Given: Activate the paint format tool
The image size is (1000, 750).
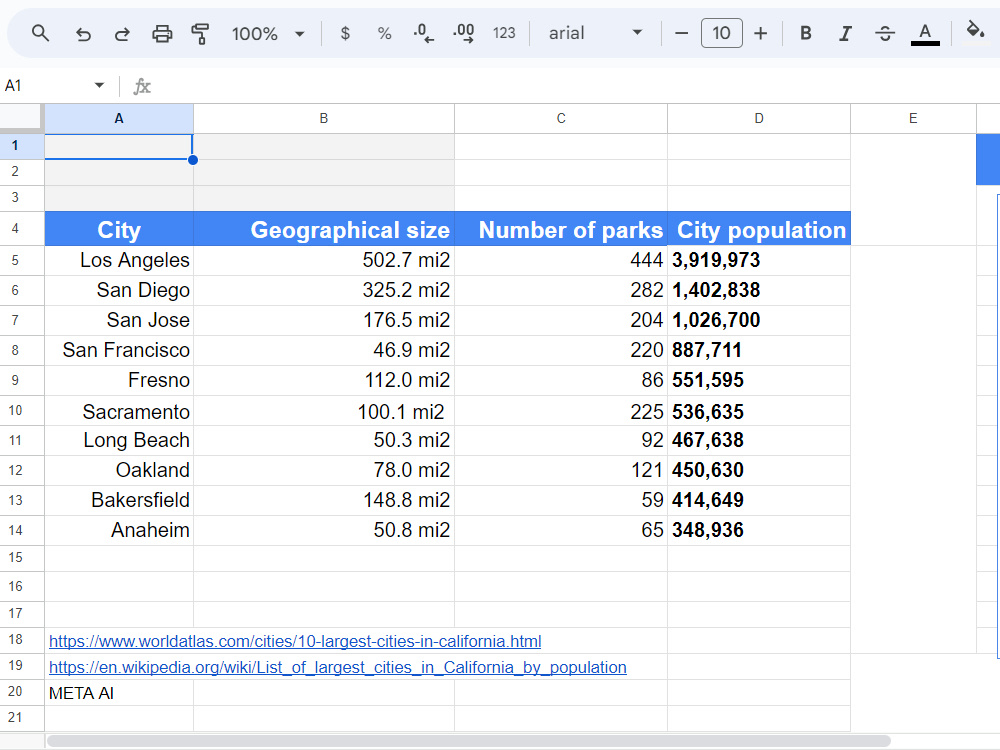Looking at the screenshot, I should (200, 34).
